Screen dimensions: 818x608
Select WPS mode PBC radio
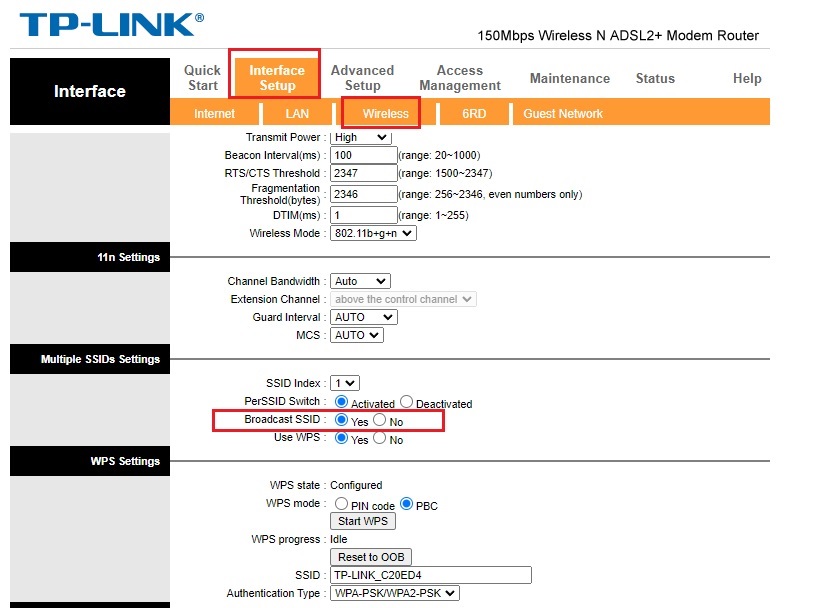[x=406, y=504]
